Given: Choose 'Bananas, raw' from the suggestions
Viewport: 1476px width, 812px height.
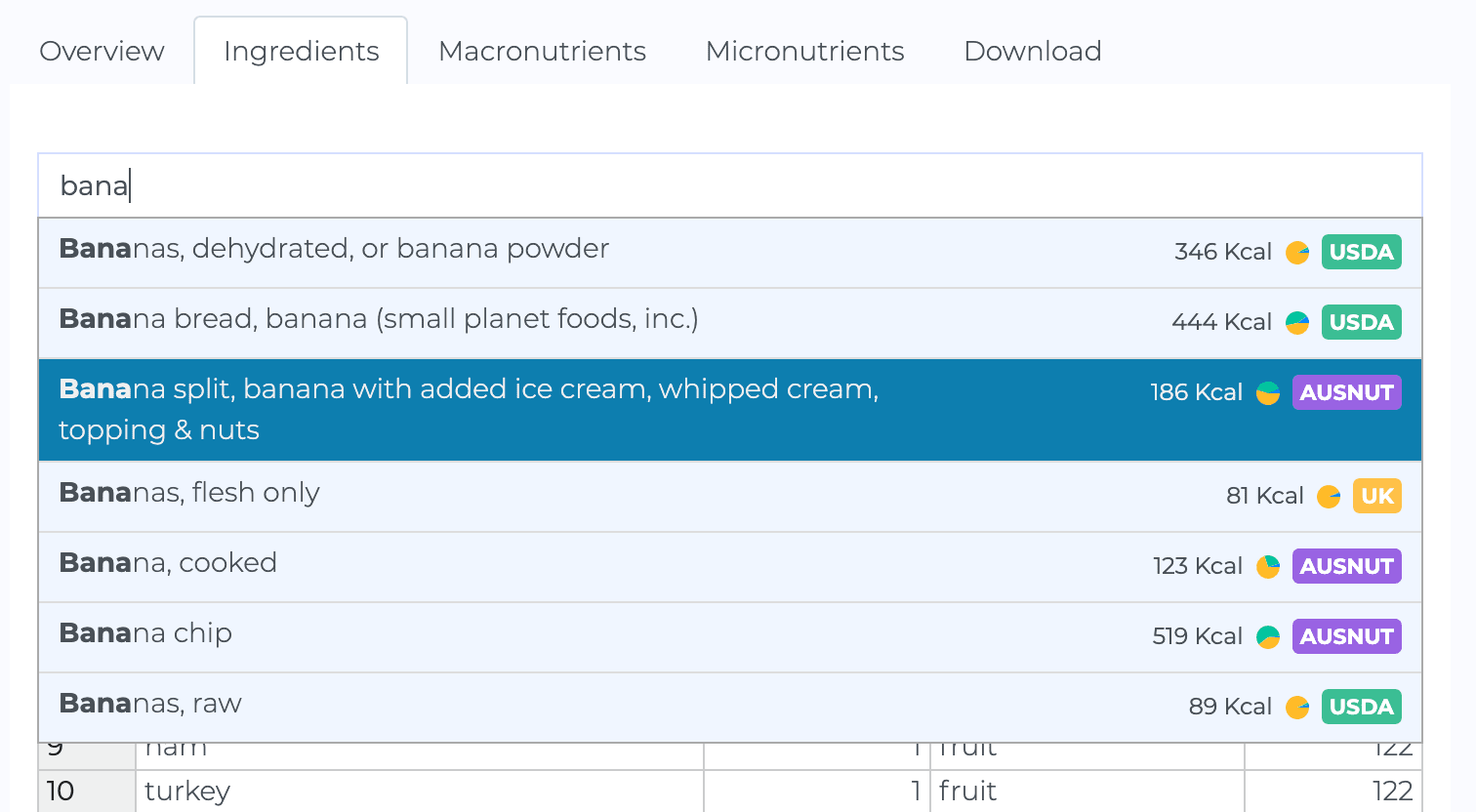Looking at the screenshot, I should point(730,708).
